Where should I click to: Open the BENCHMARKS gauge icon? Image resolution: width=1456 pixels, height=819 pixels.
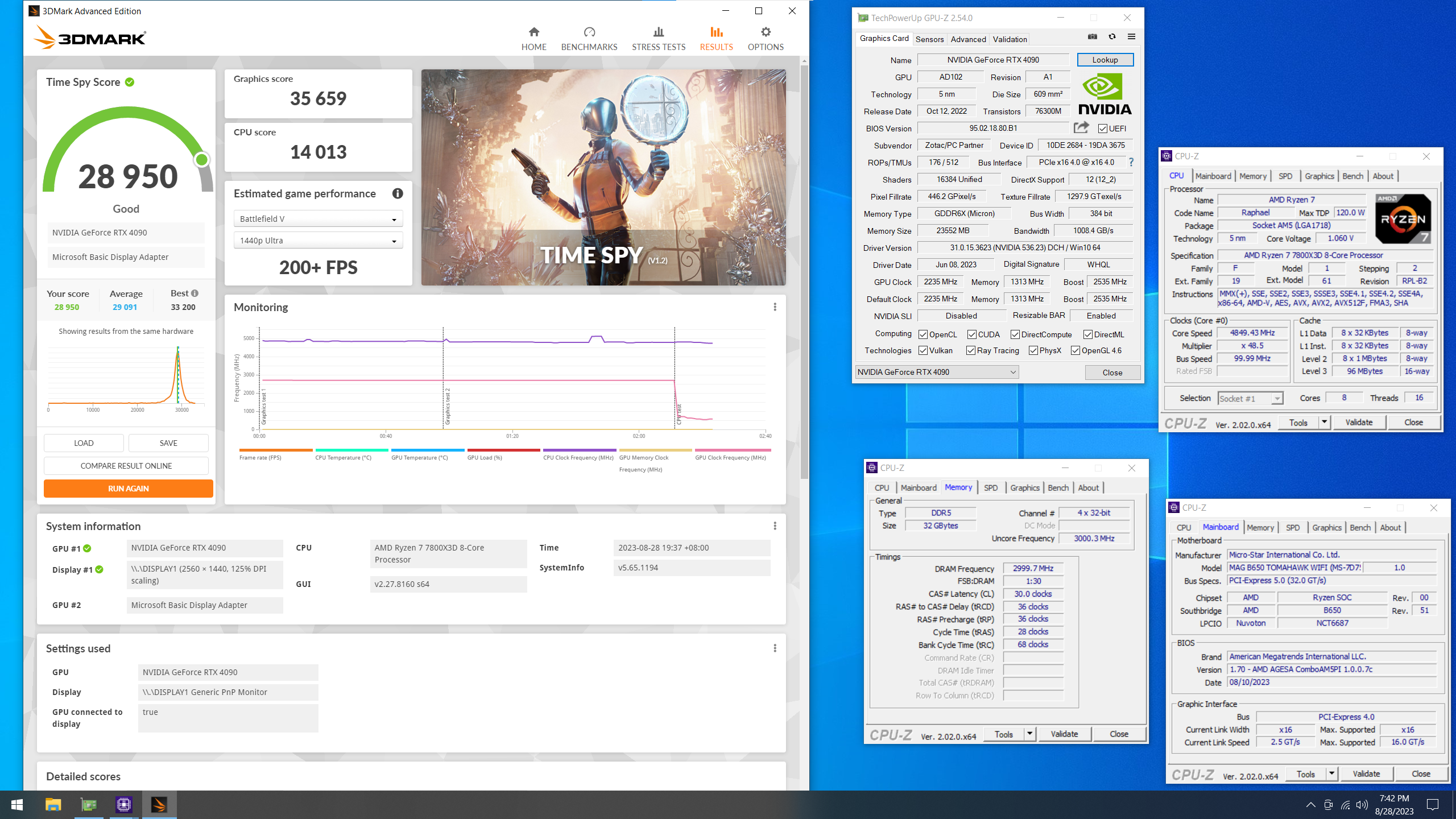tap(589, 32)
